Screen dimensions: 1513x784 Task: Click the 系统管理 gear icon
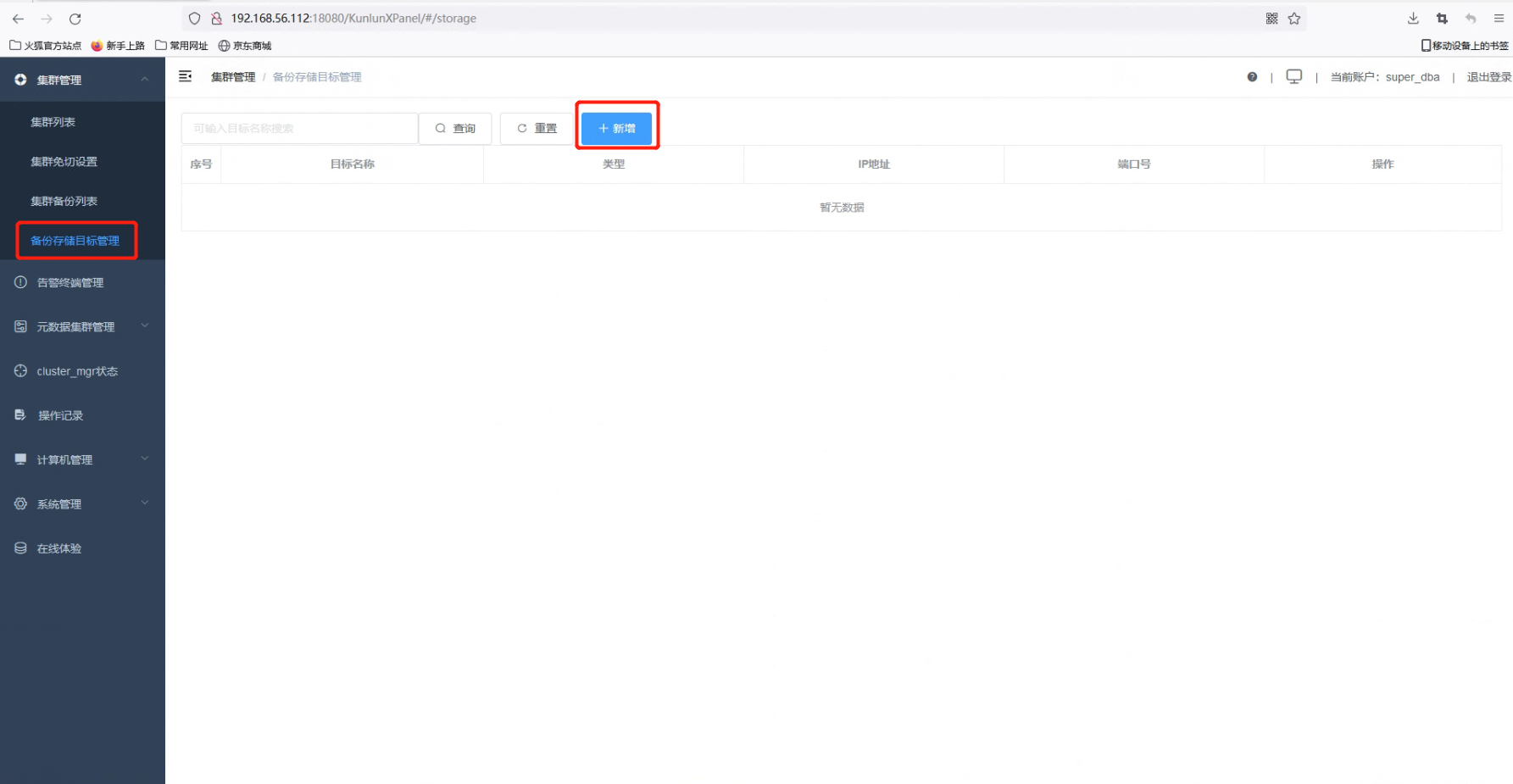click(20, 503)
